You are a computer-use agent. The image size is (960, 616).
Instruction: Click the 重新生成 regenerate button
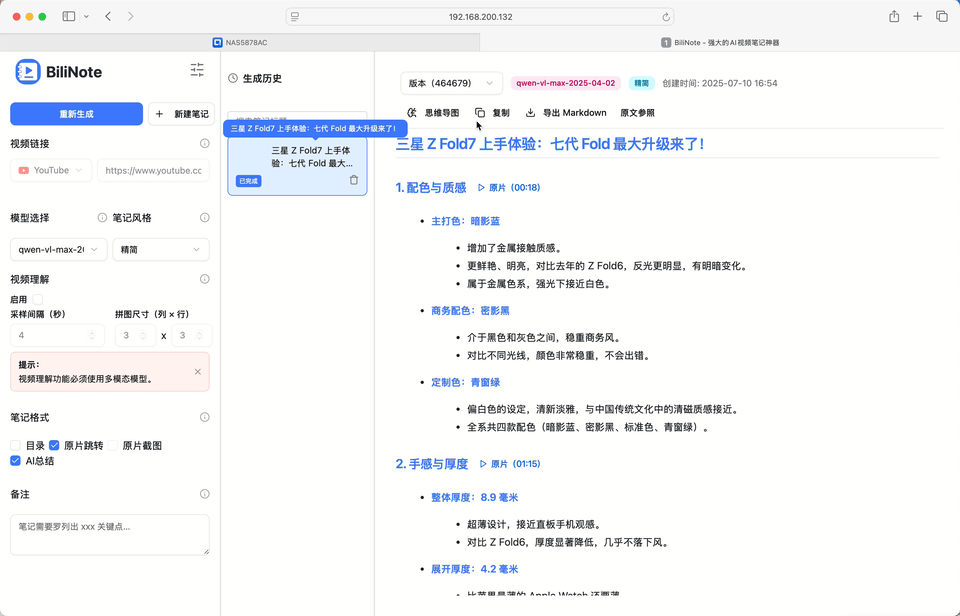point(76,114)
